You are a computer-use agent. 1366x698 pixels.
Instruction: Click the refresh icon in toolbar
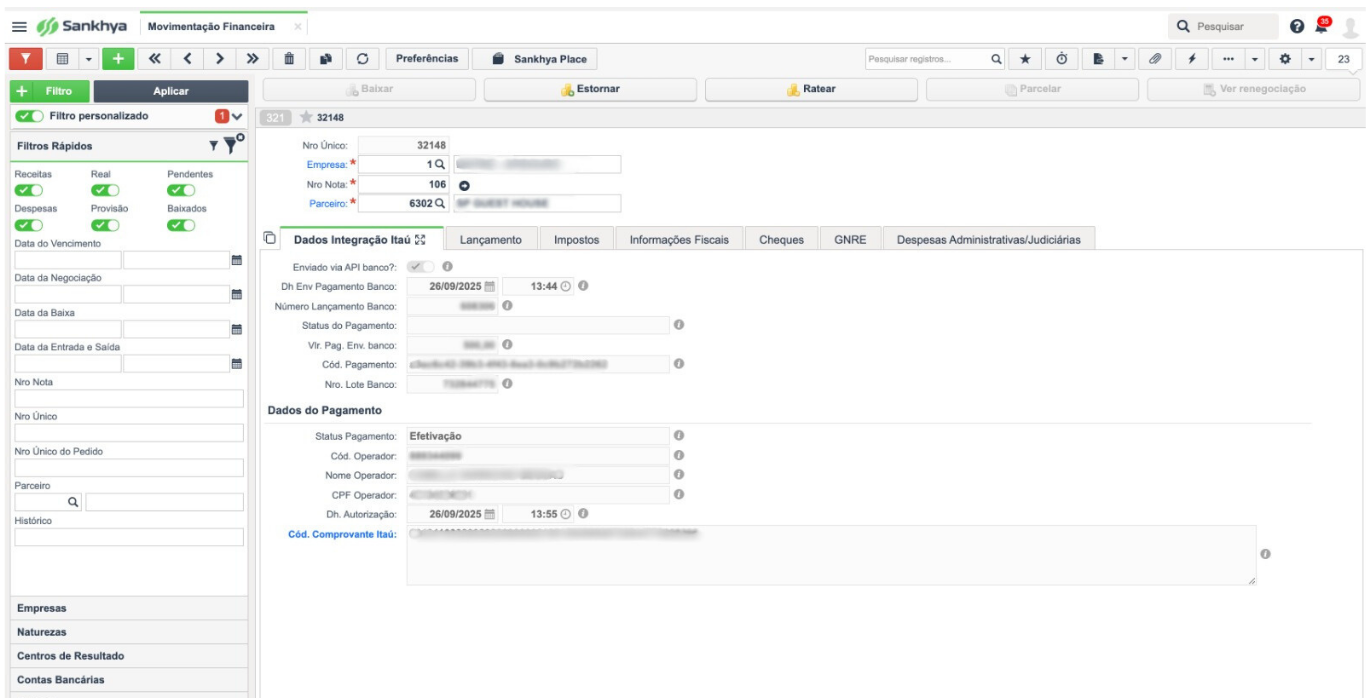click(x=362, y=59)
